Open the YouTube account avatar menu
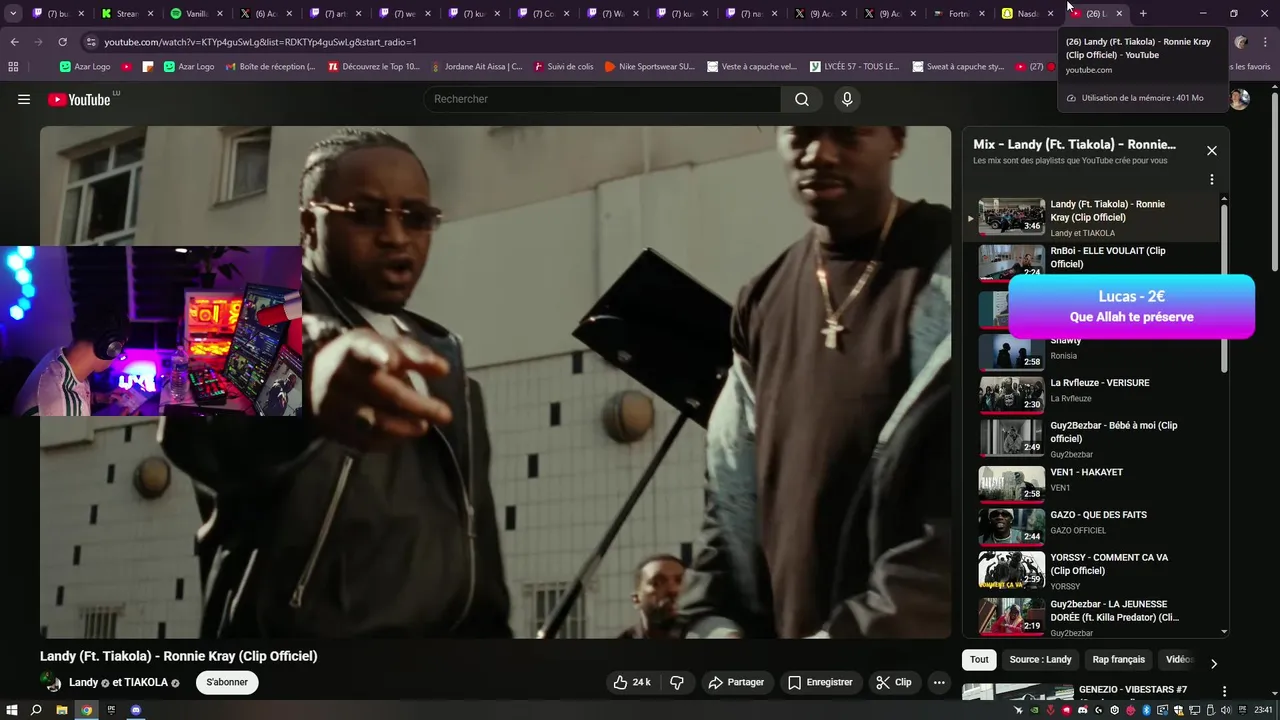1280x720 pixels. click(1240, 99)
